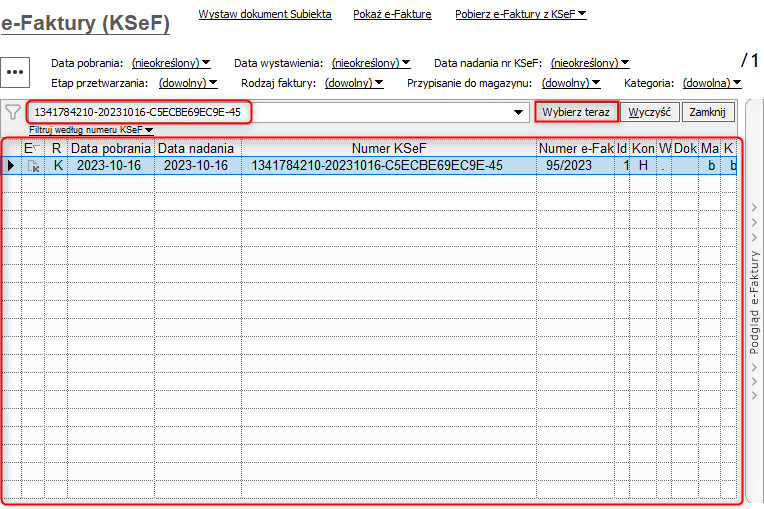Expand the KSeF number filter combo box arrow

(518, 113)
